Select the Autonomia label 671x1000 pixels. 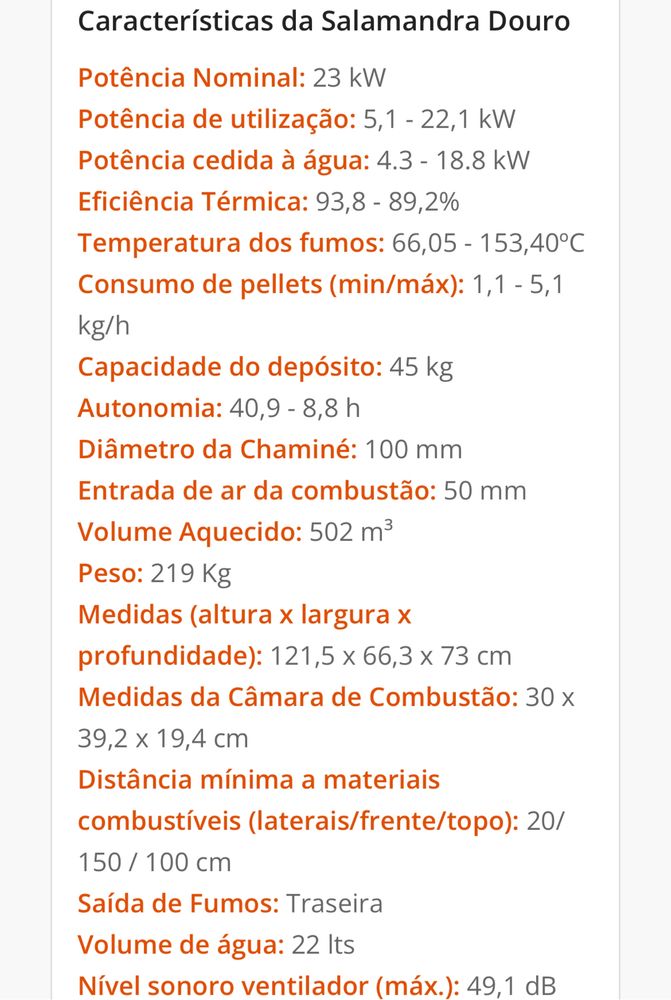coord(150,408)
